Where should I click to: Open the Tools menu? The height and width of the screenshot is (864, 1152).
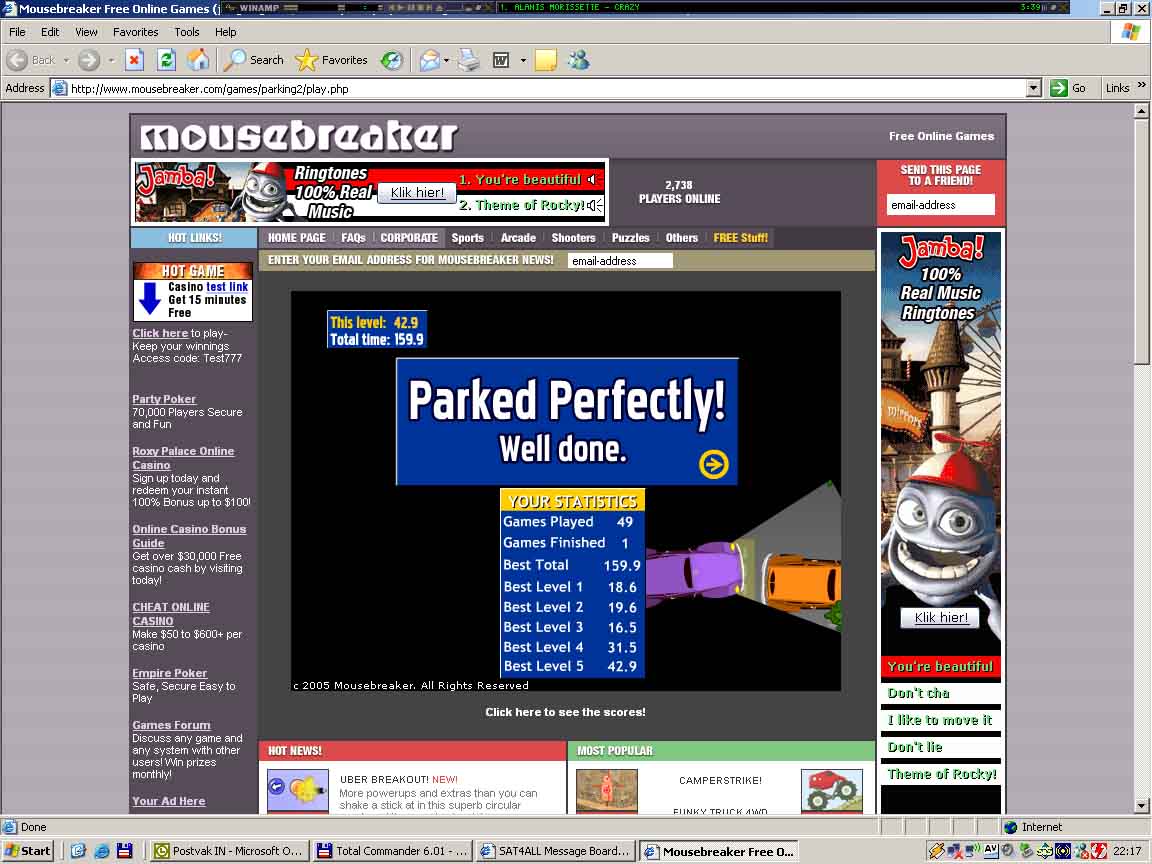187,32
